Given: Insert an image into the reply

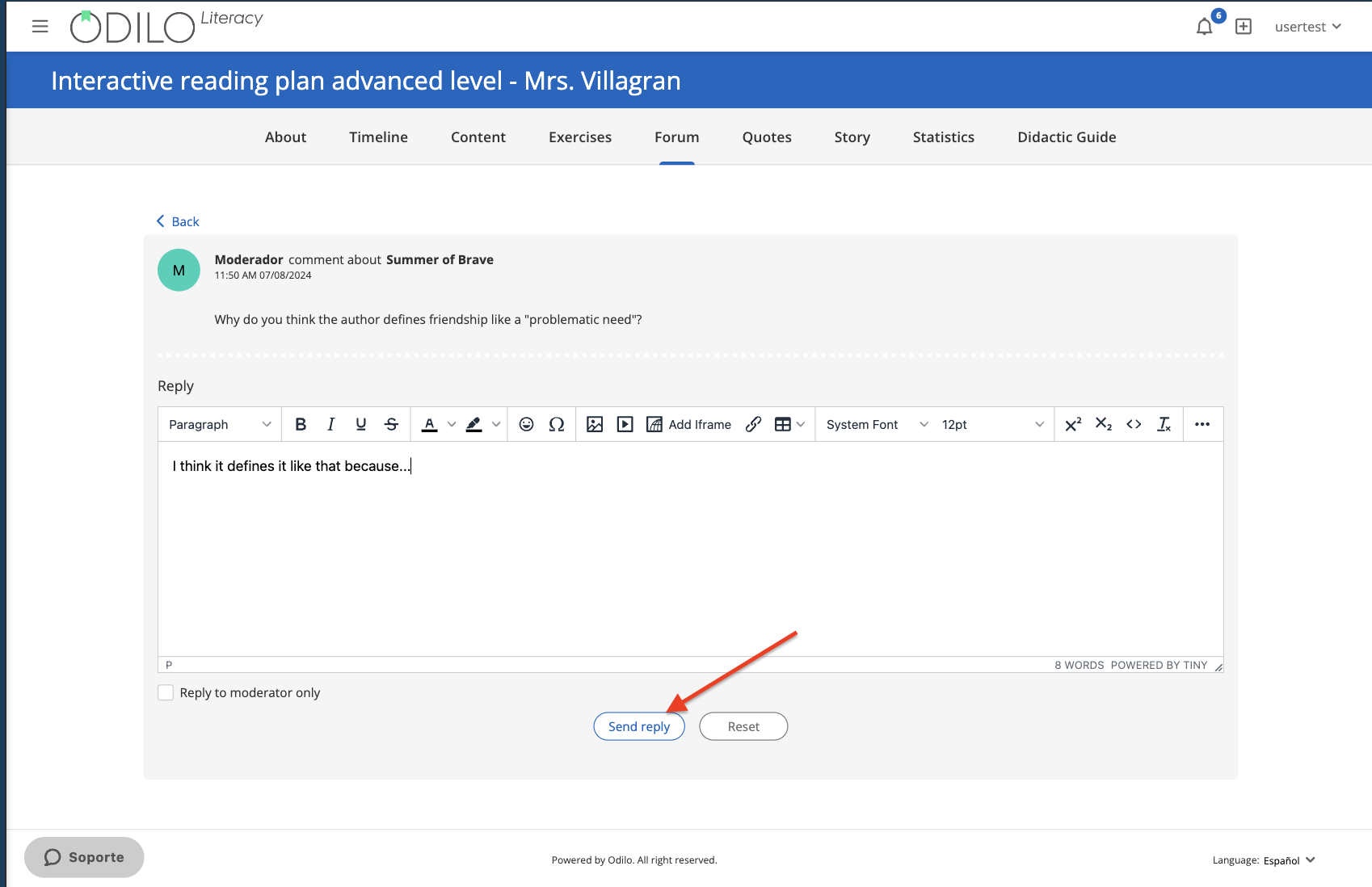Looking at the screenshot, I should (x=595, y=424).
